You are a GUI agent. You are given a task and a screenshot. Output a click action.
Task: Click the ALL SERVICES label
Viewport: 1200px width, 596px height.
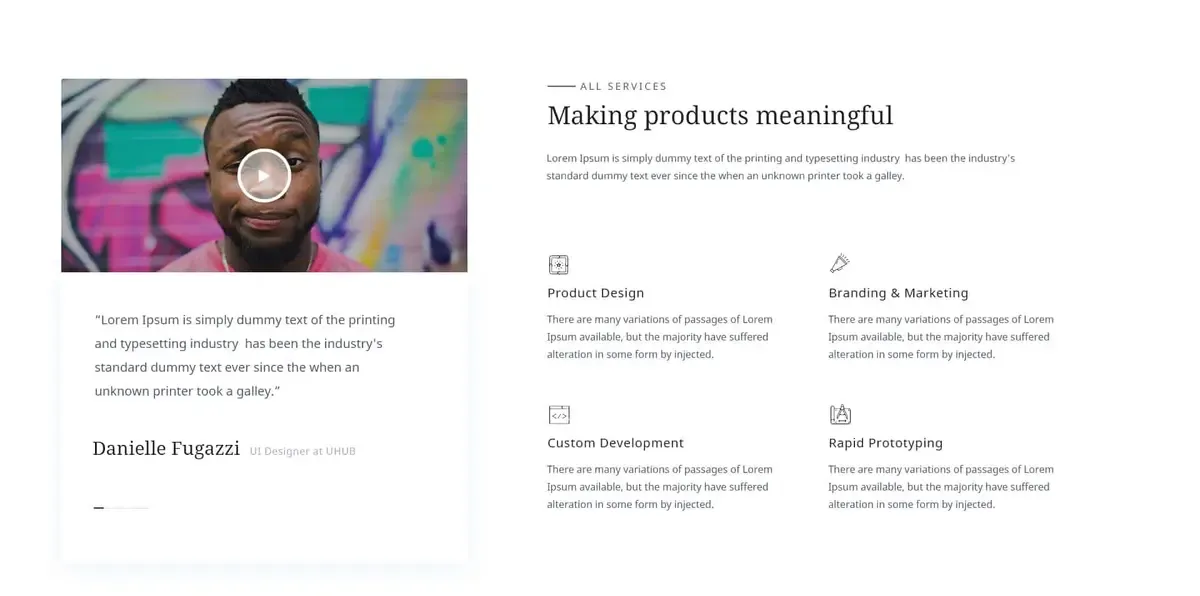(623, 87)
